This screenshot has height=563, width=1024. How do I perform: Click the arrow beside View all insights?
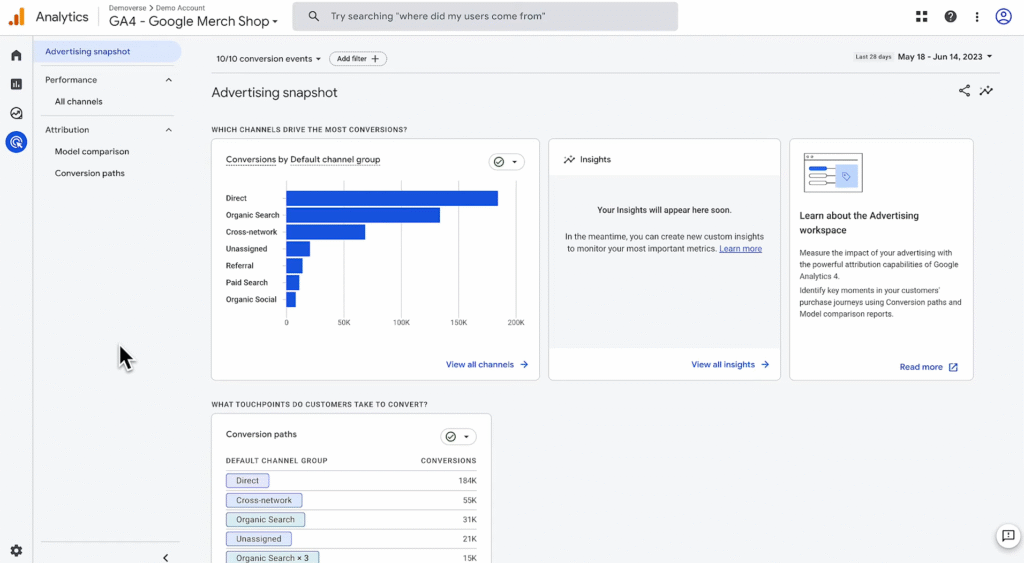click(x=765, y=364)
